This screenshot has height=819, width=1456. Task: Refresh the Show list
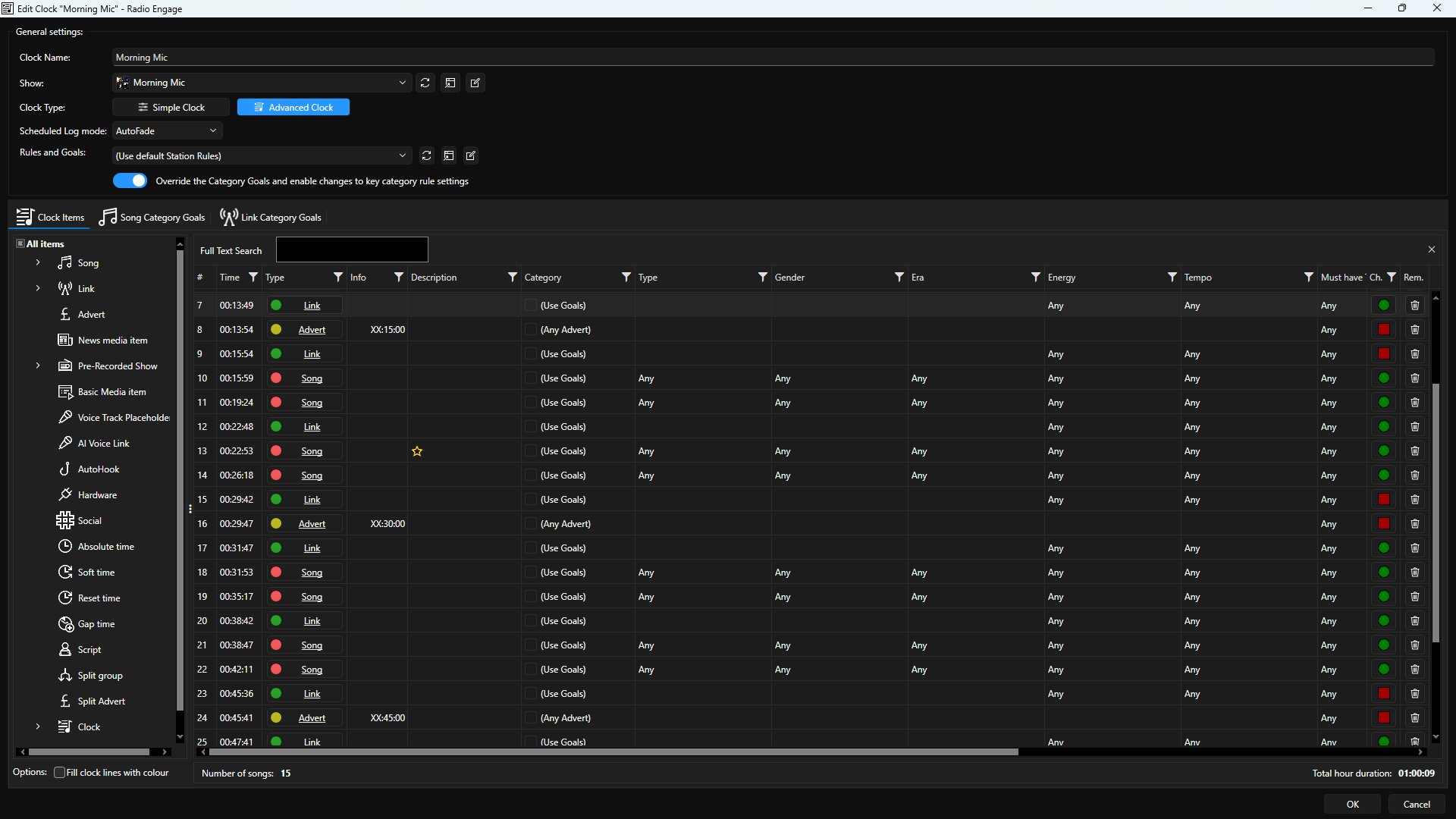click(x=425, y=83)
